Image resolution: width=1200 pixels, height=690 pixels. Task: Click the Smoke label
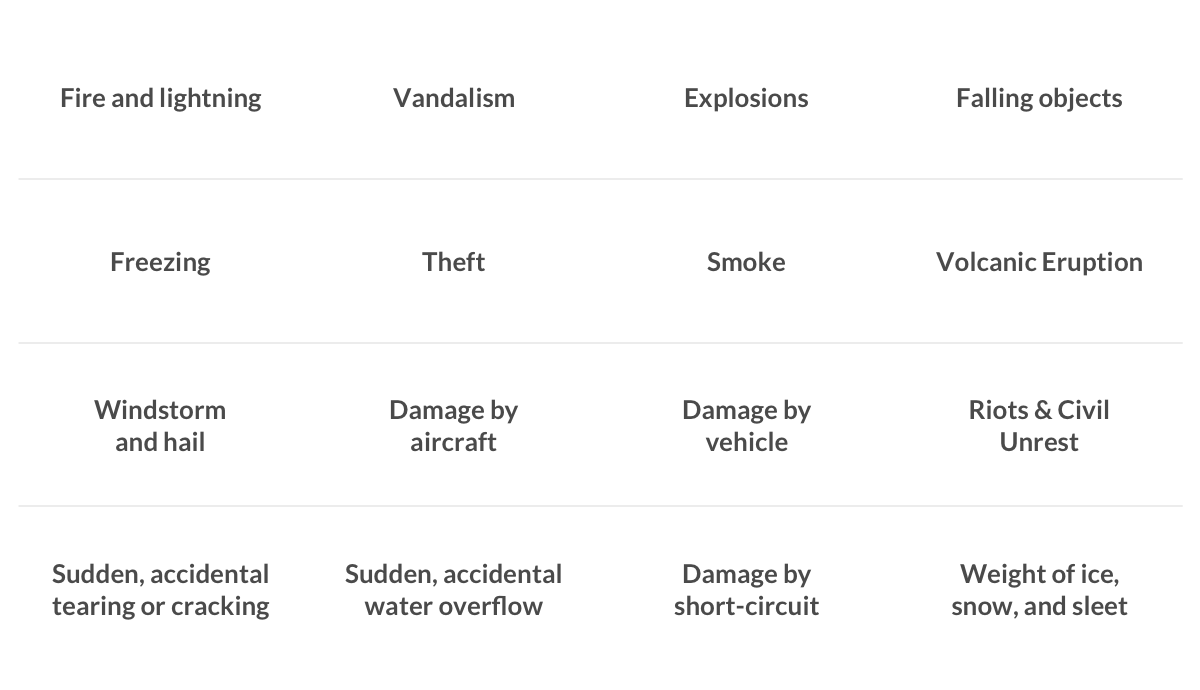coord(746,262)
